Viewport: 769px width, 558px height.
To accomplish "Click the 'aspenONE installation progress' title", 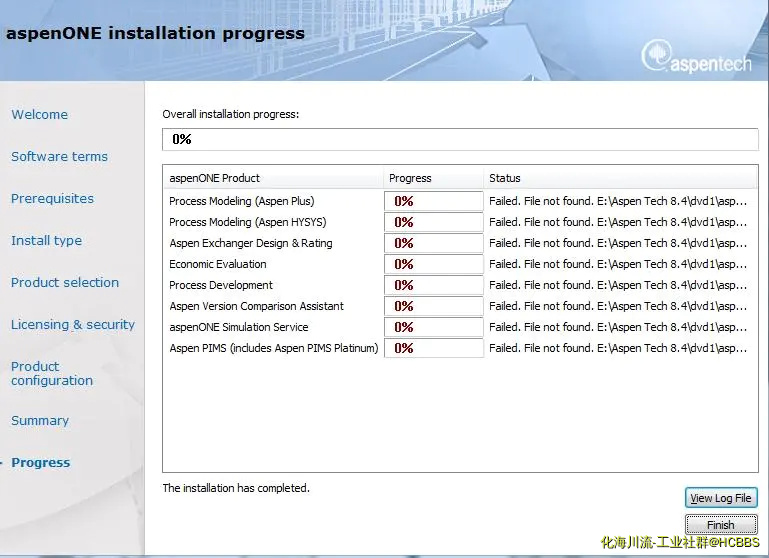I will pyautogui.click(x=155, y=33).
